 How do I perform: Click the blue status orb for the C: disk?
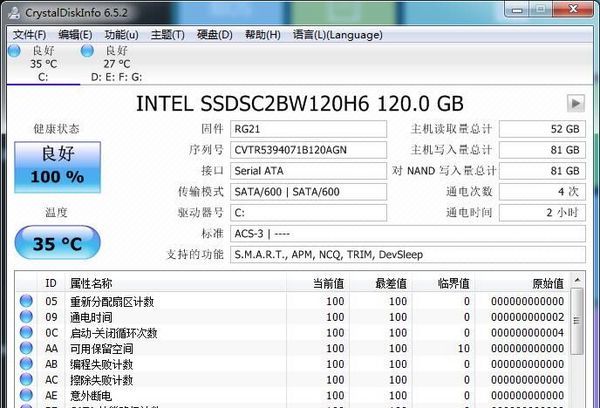pos(15,51)
